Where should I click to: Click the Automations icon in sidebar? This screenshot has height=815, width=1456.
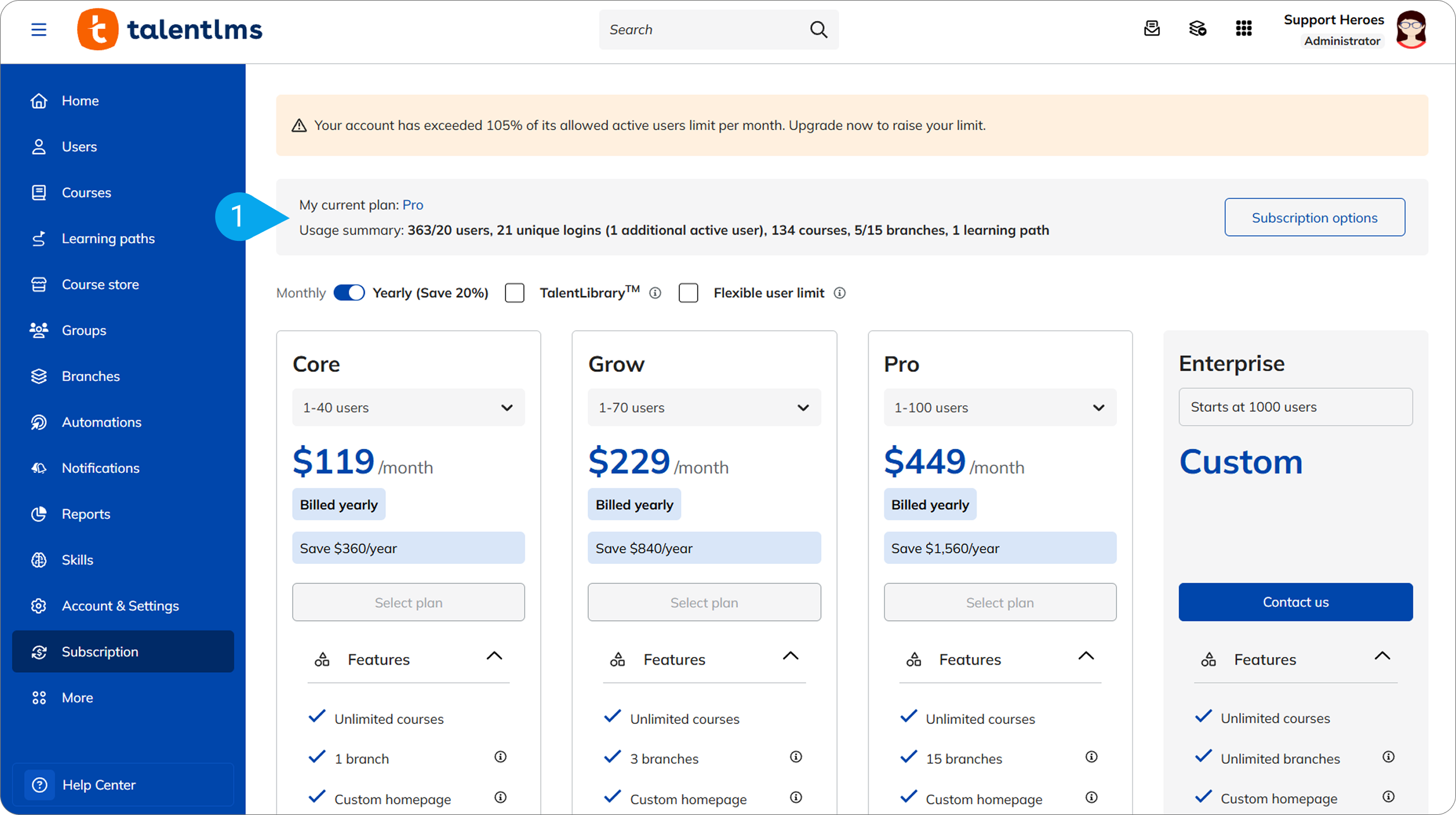coord(39,422)
